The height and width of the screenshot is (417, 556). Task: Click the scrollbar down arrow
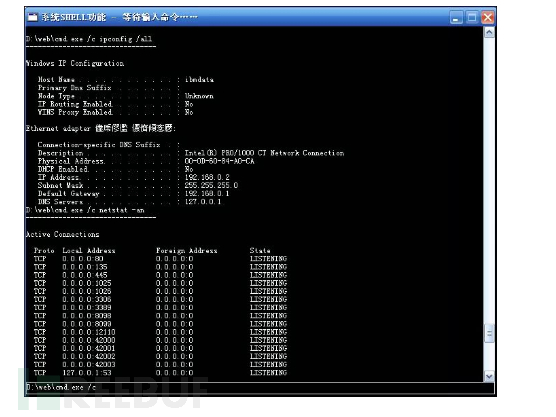[489, 376]
